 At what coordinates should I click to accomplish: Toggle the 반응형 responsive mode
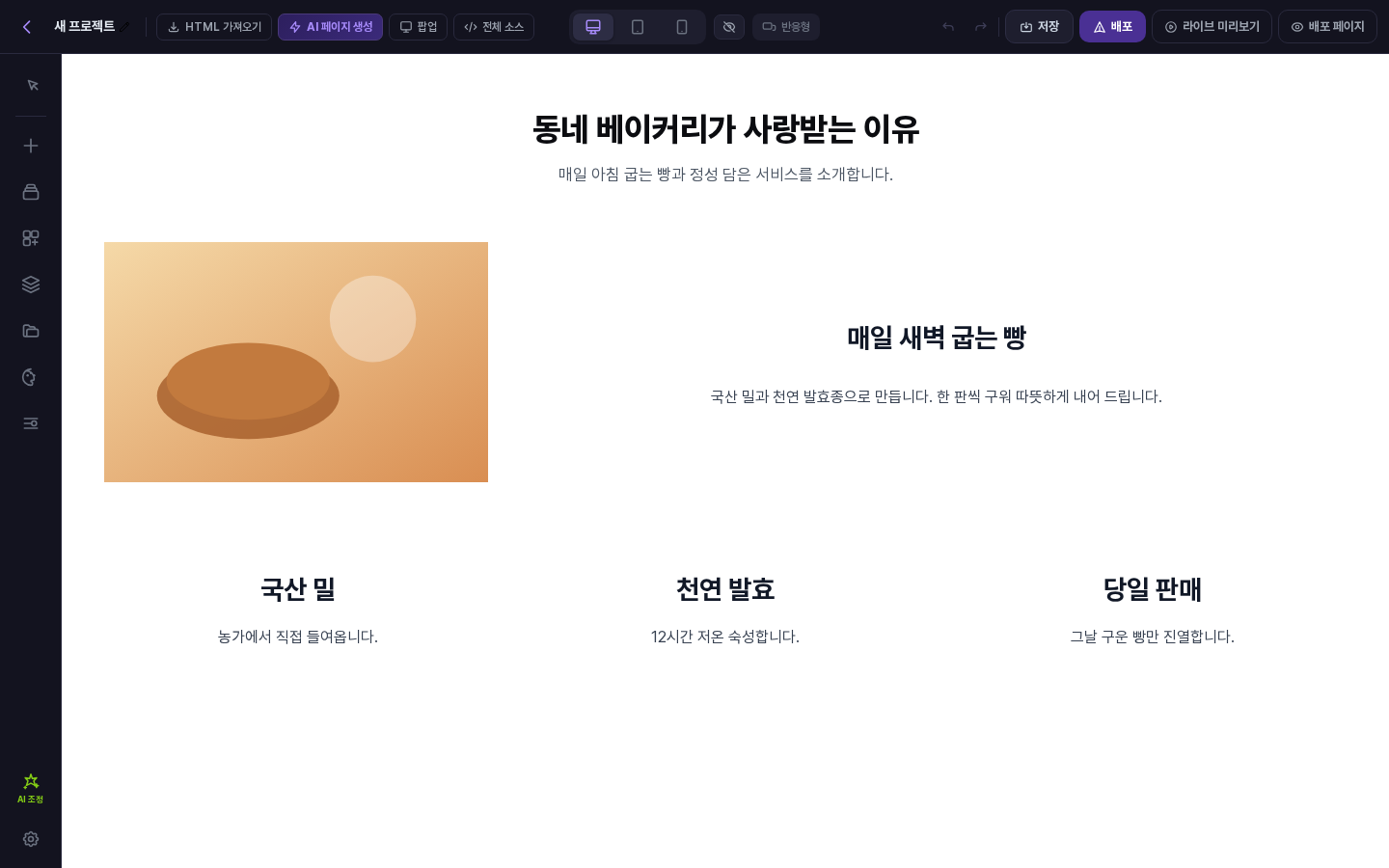(786, 27)
